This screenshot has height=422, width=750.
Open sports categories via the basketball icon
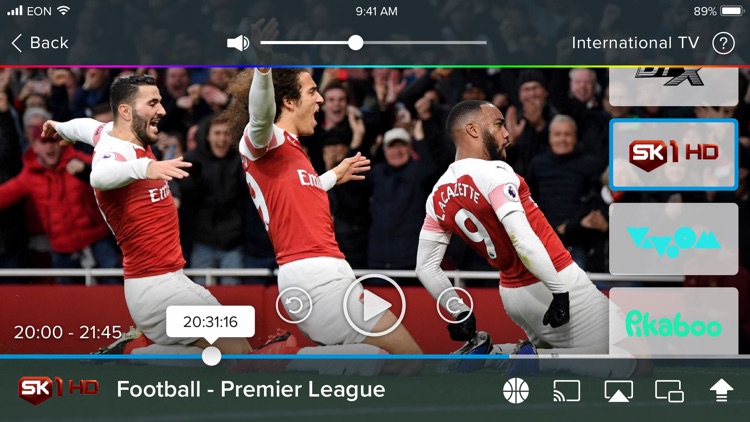(x=516, y=390)
